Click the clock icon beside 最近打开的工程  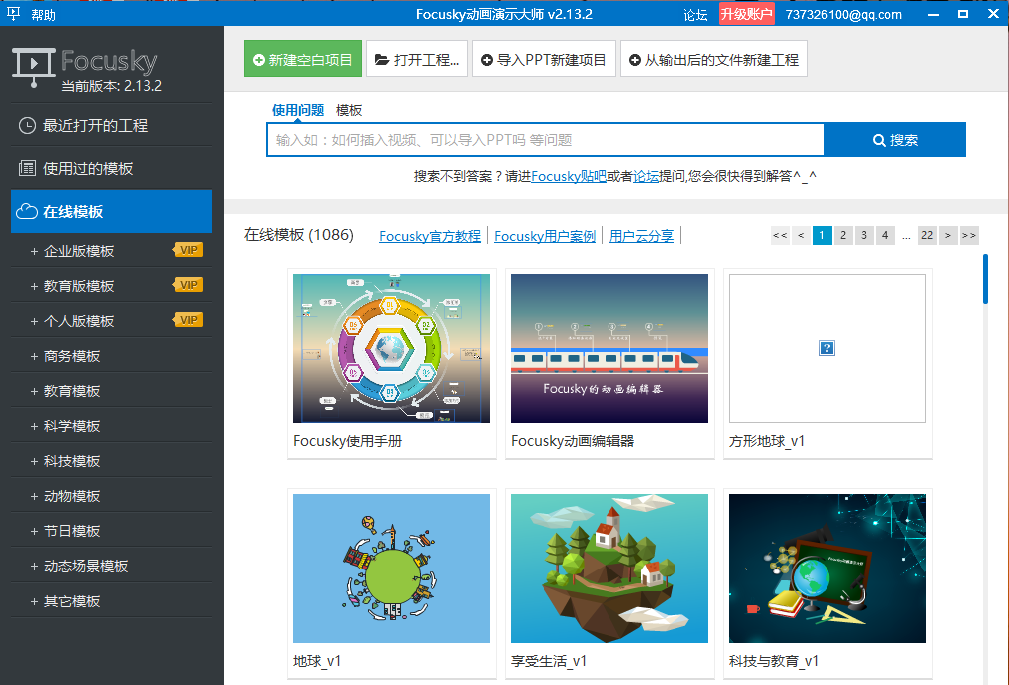tap(27, 126)
